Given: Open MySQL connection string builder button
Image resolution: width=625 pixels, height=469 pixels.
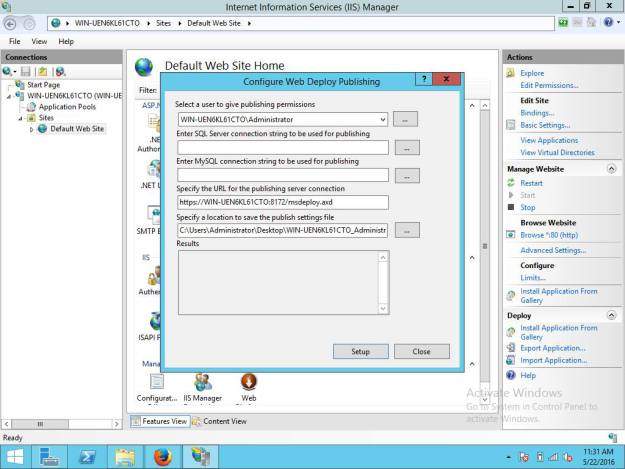Looking at the screenshot, I should click(407, 176).
